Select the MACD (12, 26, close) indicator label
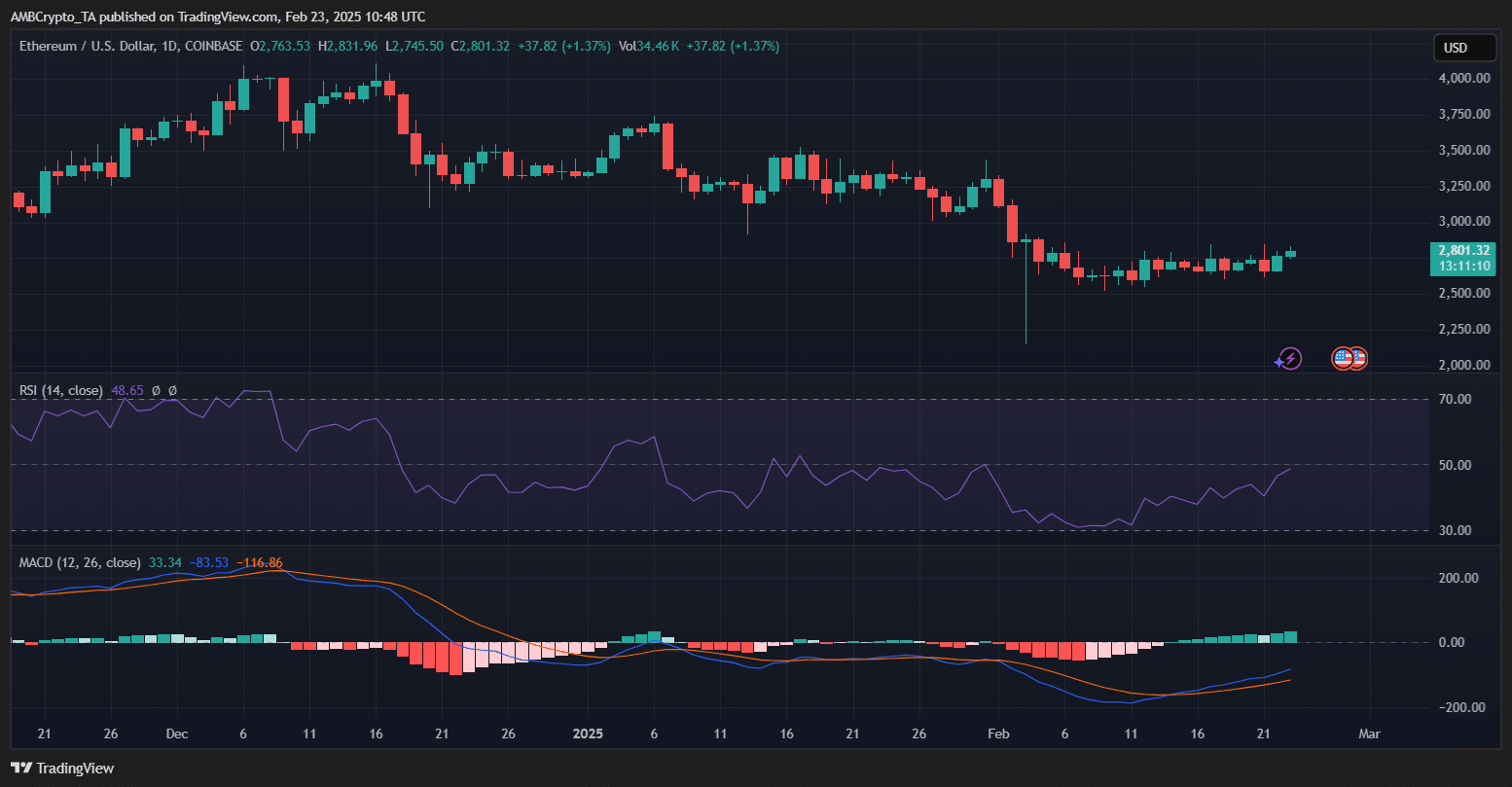 coord(80,563)
